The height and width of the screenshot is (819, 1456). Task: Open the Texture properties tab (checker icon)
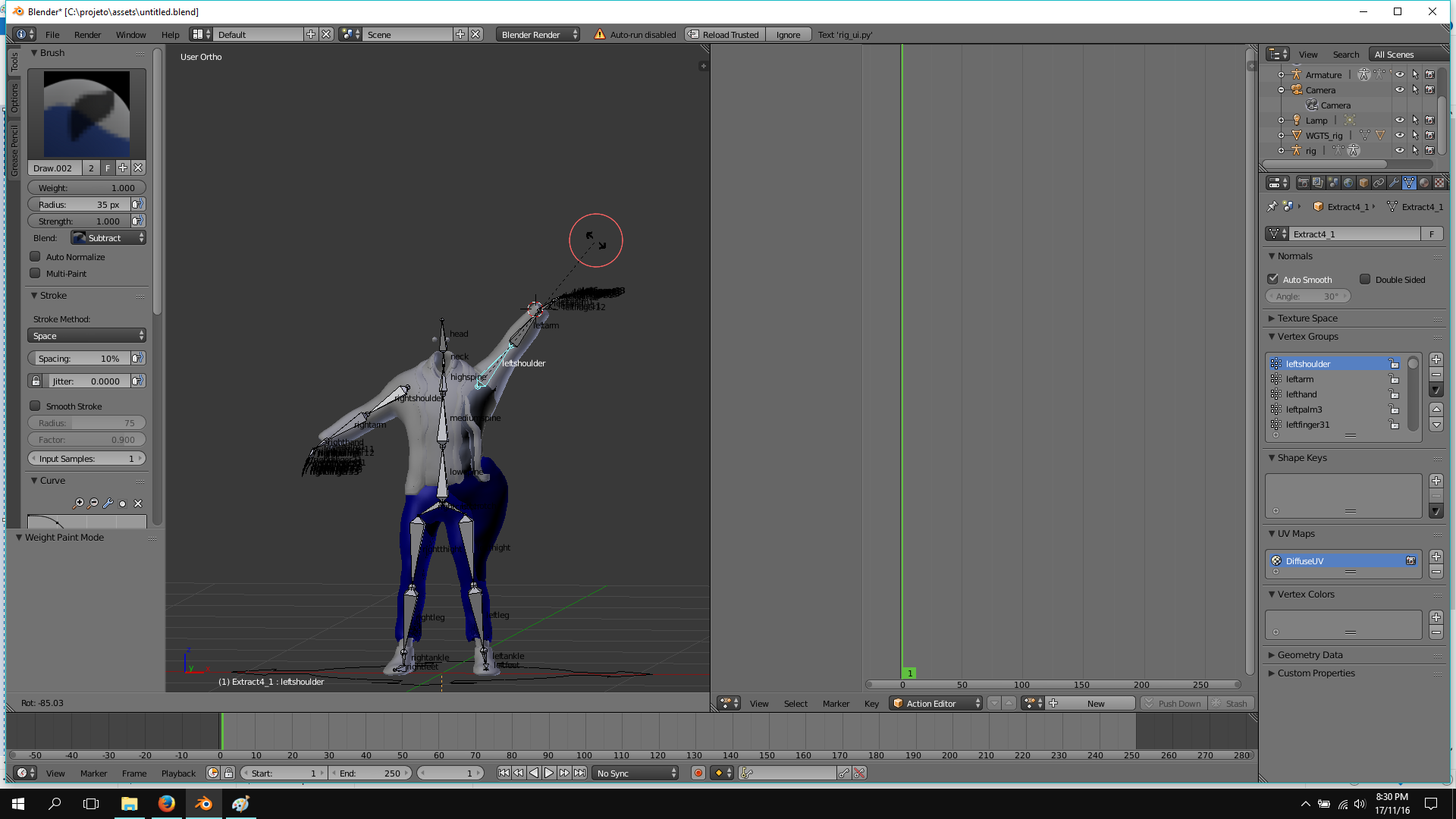1439,183
